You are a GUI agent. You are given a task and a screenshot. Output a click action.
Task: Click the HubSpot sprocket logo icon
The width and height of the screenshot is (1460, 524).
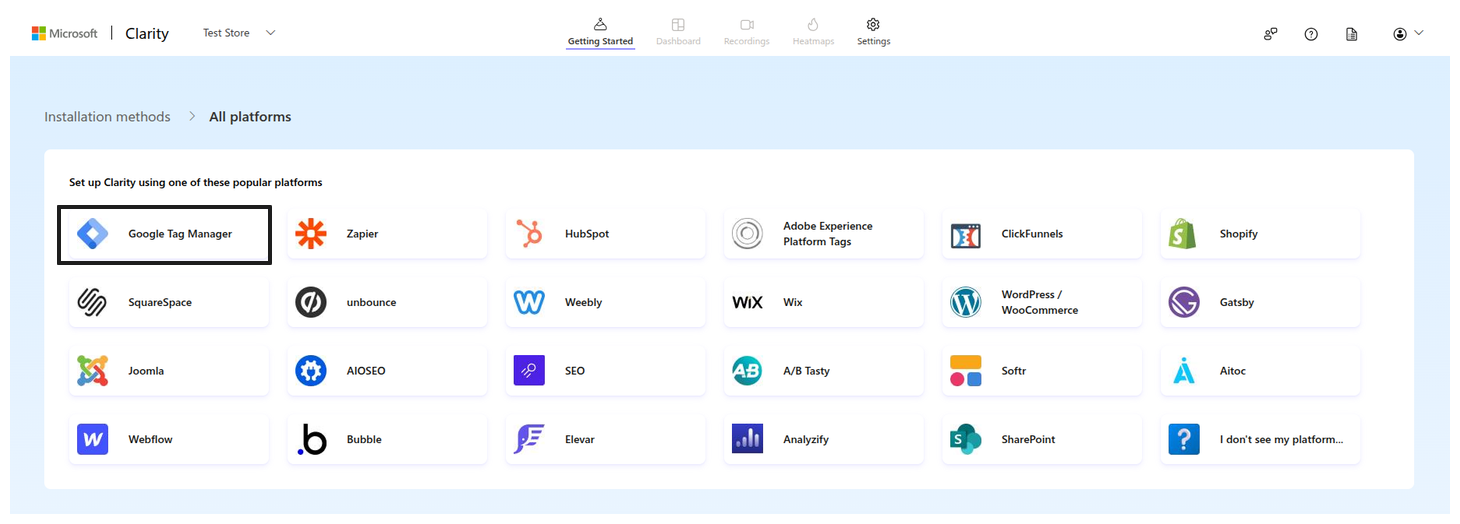pyautogui.click(x=529, y=234)
